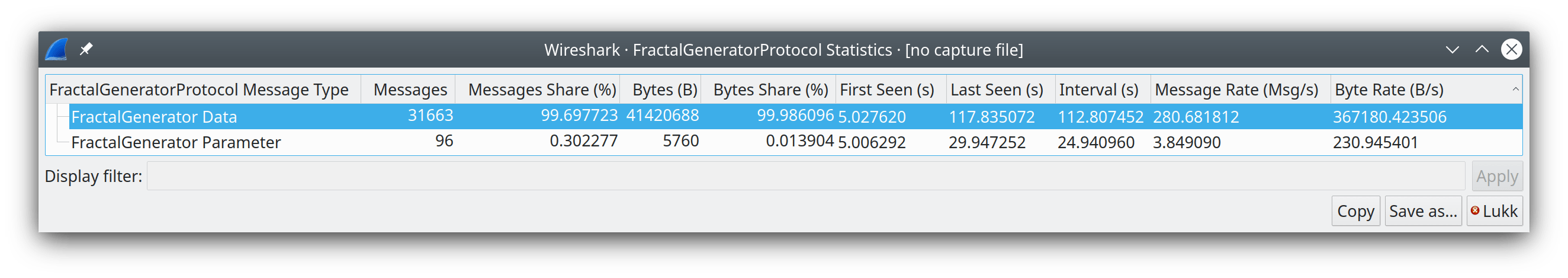This screenshot has width=1568, height=278.
Task: Sort by Last Seen (s) column
Action: coord(997,90)
